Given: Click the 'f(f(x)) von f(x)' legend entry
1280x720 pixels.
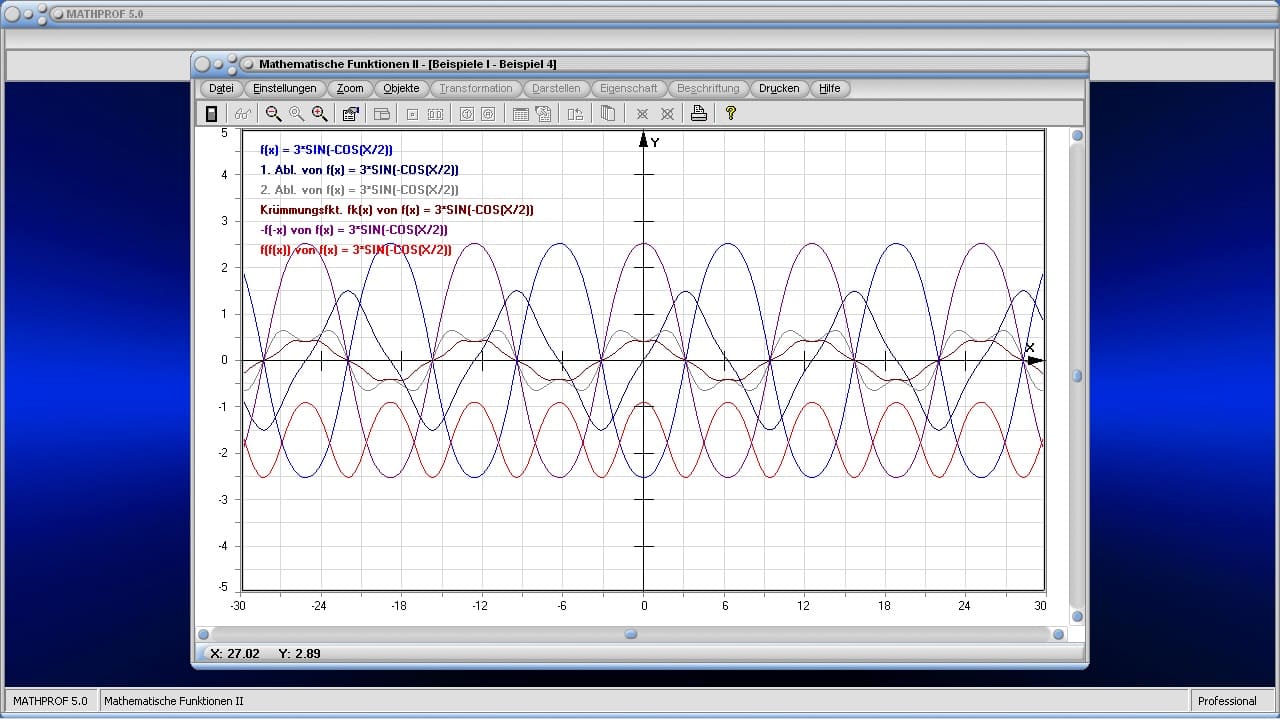Looking at the screenshot, I should [x=355, y=250].
